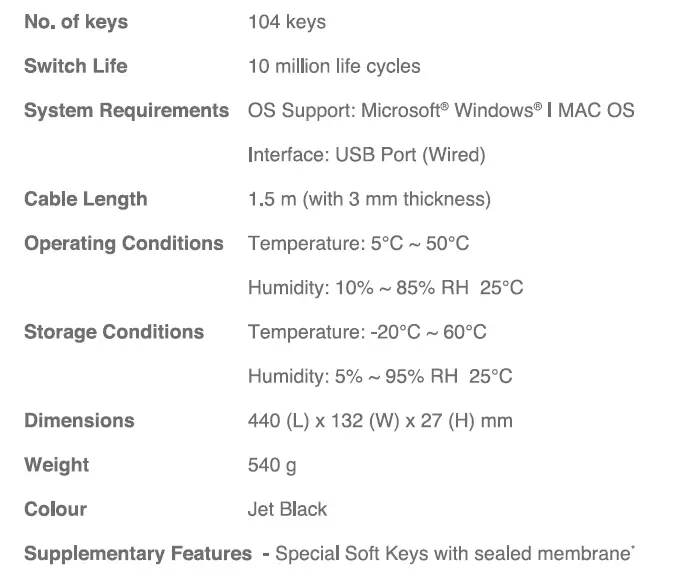
Task: Click the "540 g" weight value
Action: pyautogui.click(x=272, y=465)
